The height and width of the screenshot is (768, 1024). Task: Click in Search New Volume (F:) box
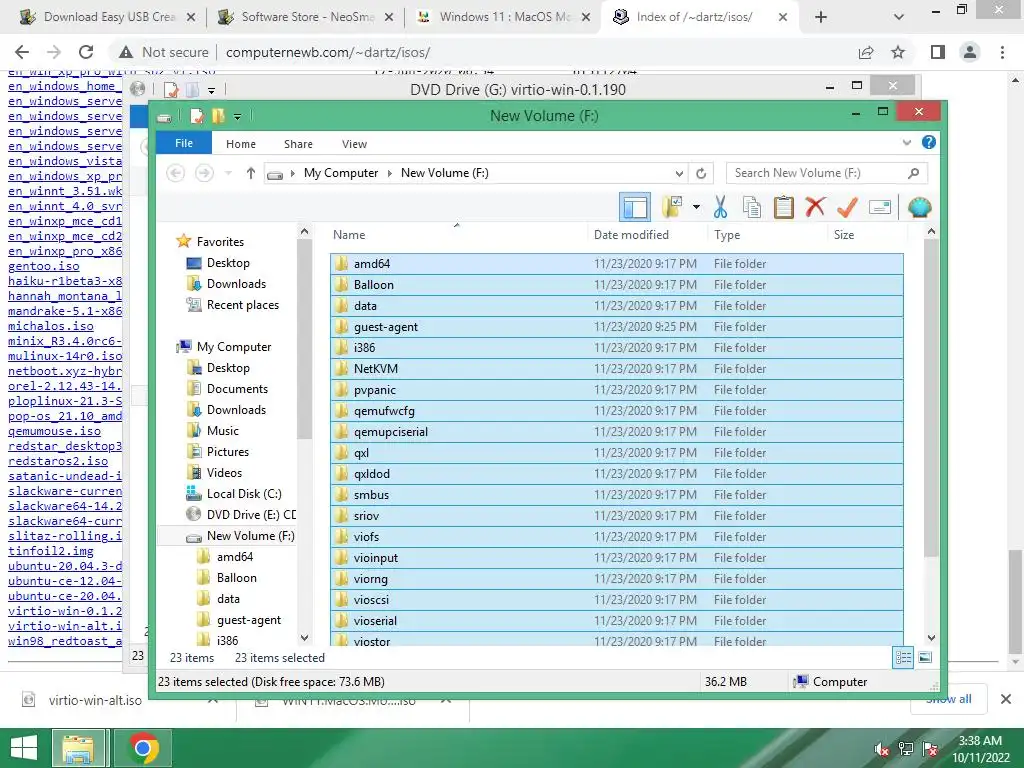pyautogui.click(x=826, y=173)
